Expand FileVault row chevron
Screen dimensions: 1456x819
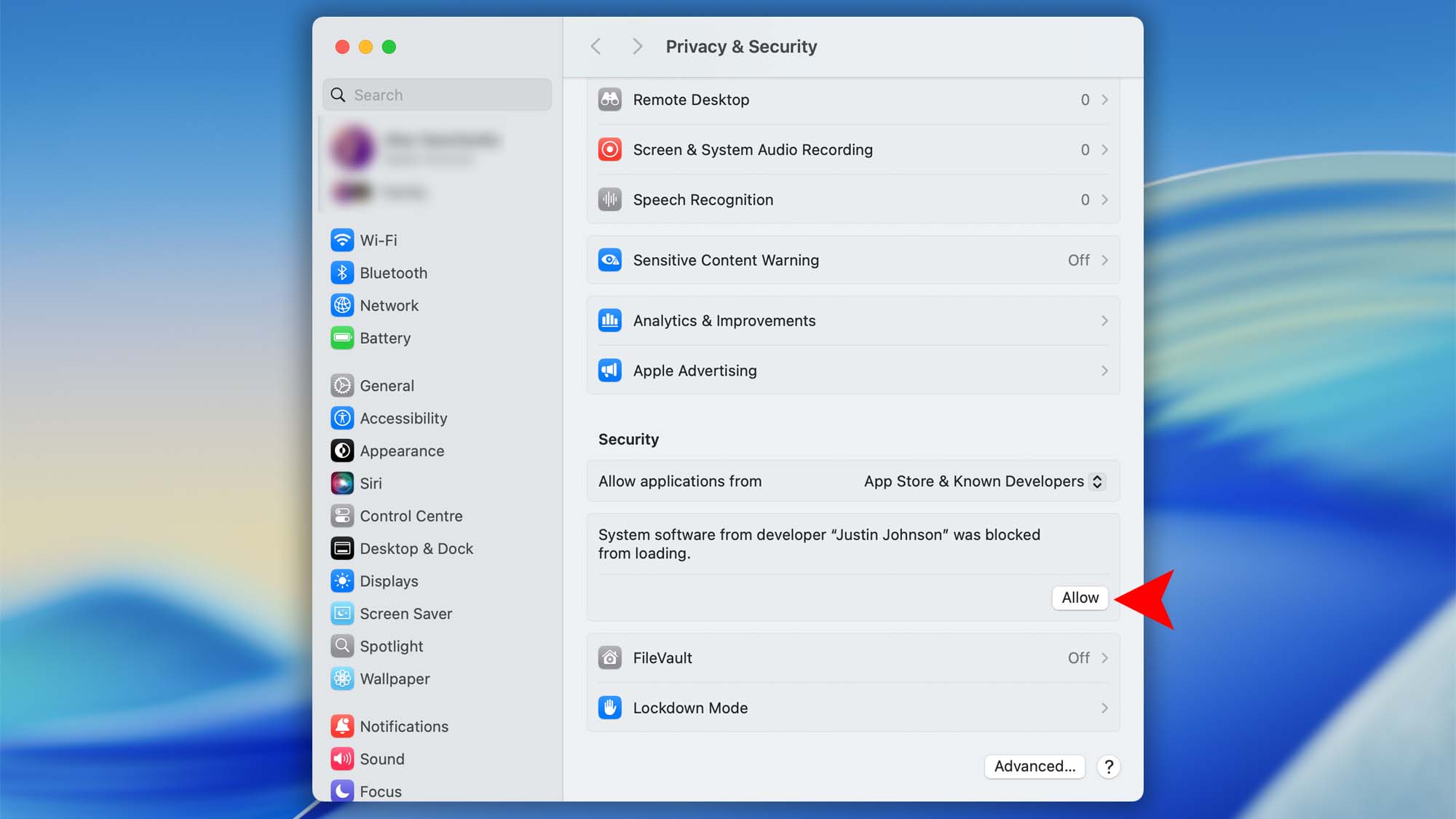[1104, 658]
